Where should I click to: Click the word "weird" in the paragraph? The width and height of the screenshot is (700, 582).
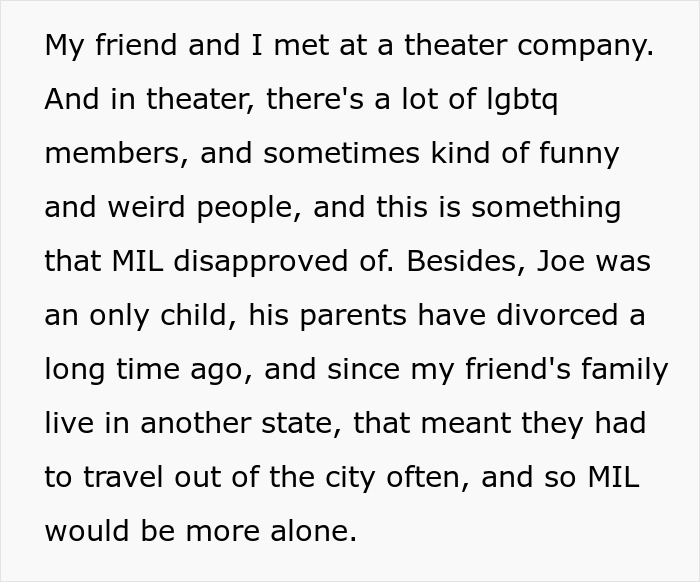click(x=146, y=207)
